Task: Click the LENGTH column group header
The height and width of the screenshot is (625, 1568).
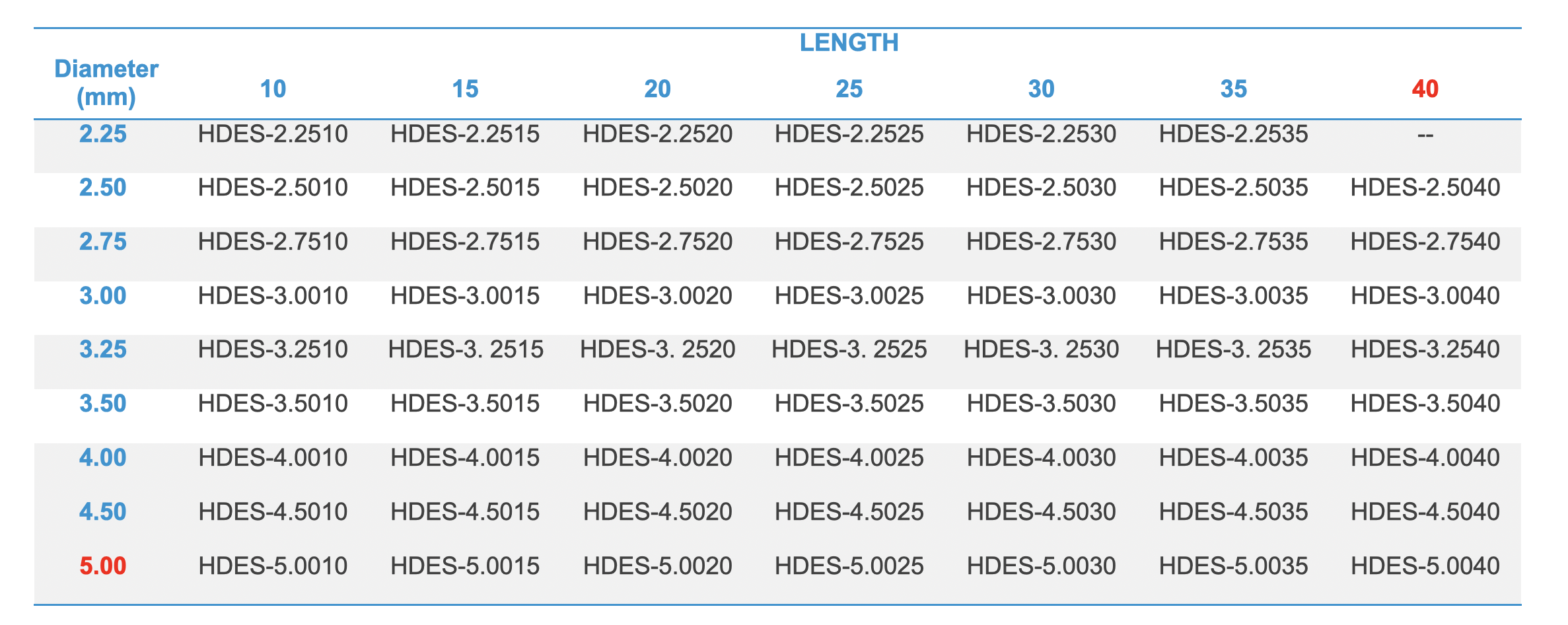Action: [849, 43]
